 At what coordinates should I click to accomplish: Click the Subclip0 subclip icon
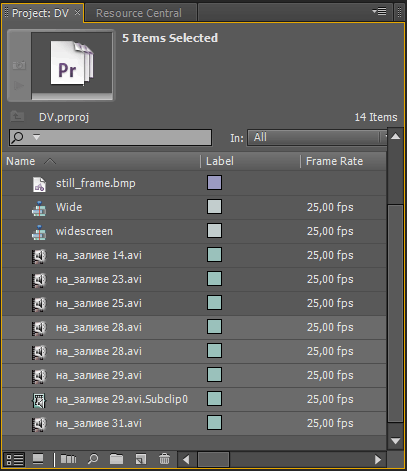point(39,400)
